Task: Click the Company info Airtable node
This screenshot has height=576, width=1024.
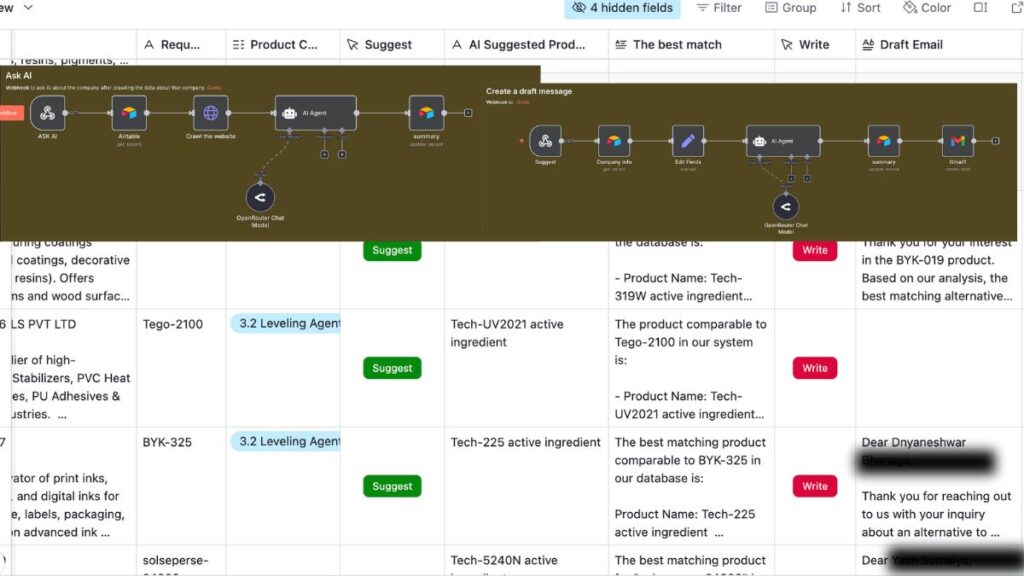Action: [613, 142]
